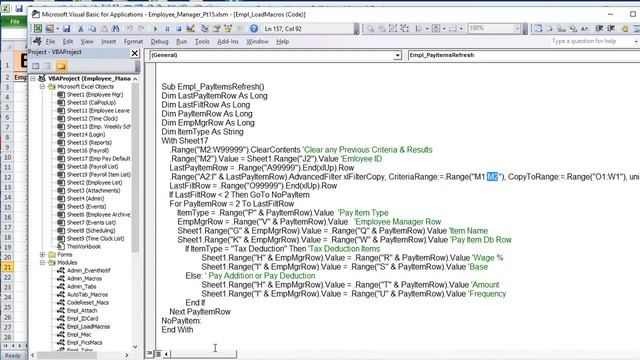Select the Empl_IDCard module
This screenshot has height=360, width=640.
pos(82,318)
